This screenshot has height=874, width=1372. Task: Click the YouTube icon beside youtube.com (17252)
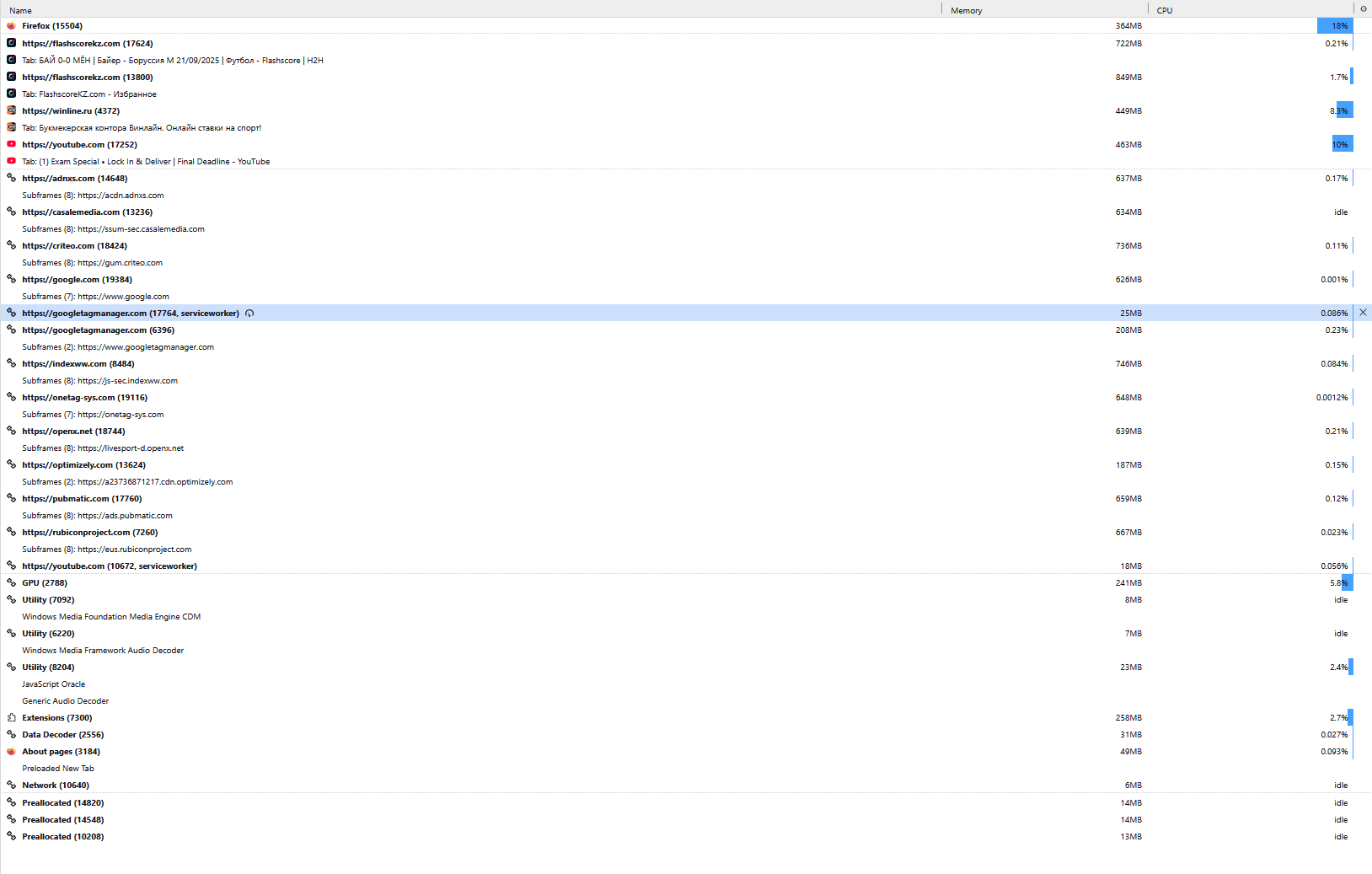(x=11, y=144)
